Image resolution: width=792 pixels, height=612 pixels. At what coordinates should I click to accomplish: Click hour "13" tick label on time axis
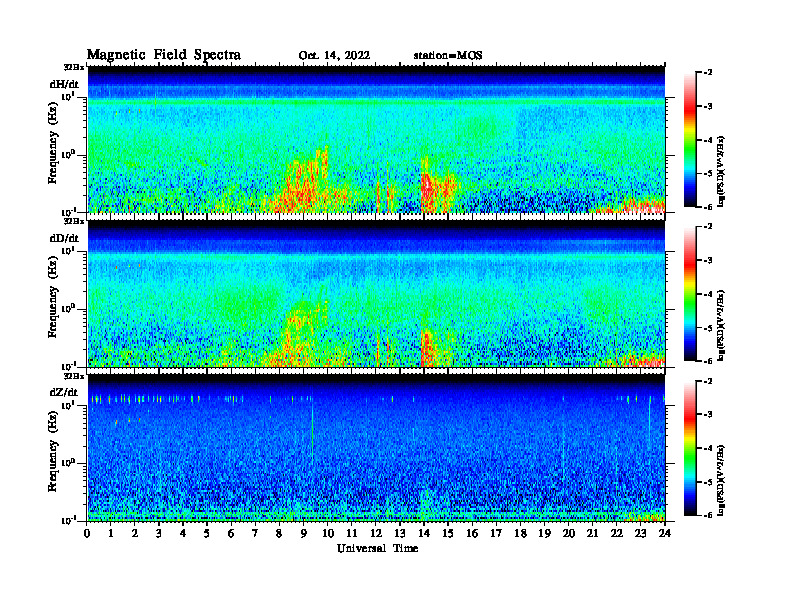[400, 533]
